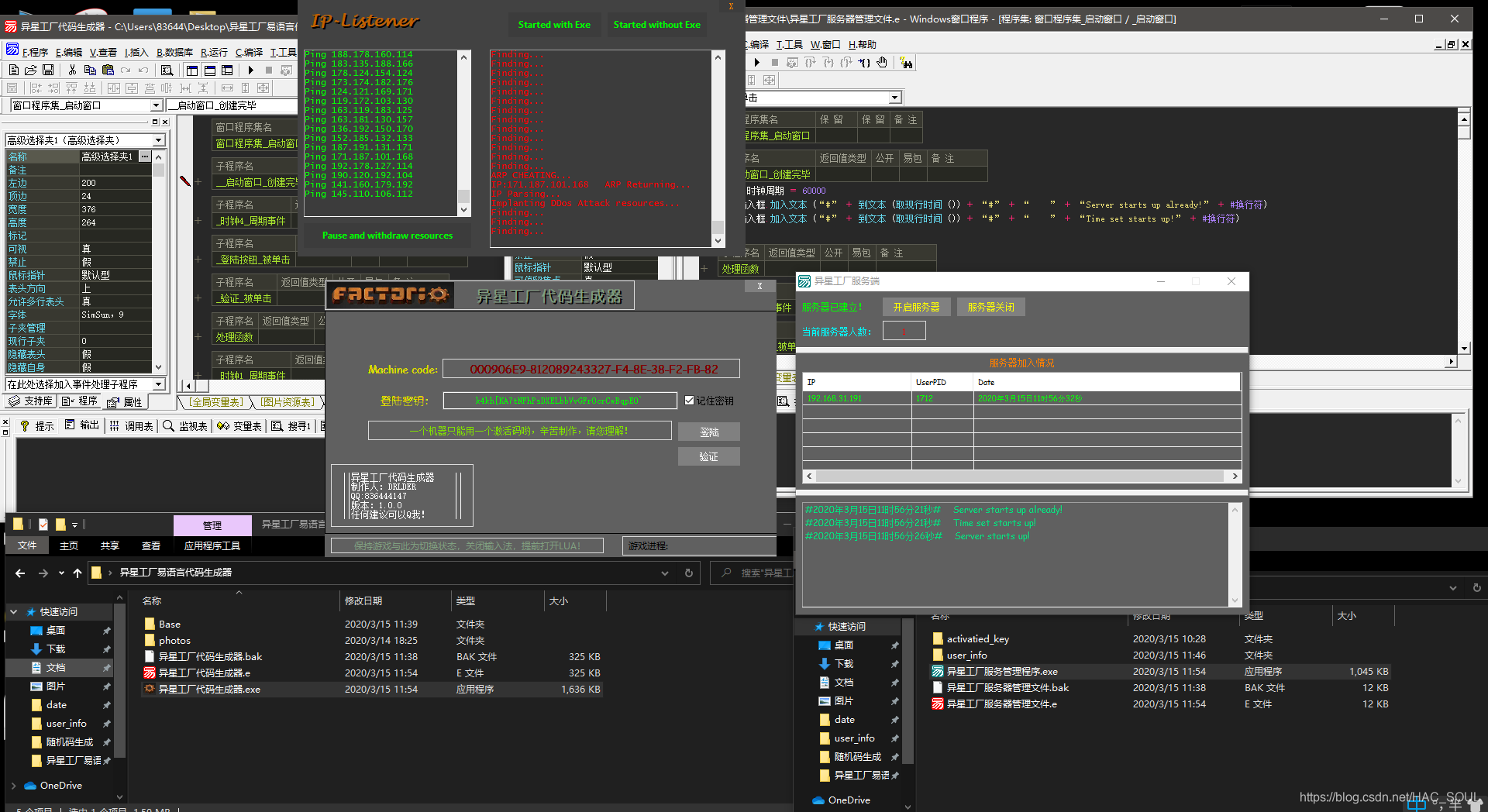Click 开启服务器 start server button
The height and width of the screenshot is (812, 1488).
[916, 307]
